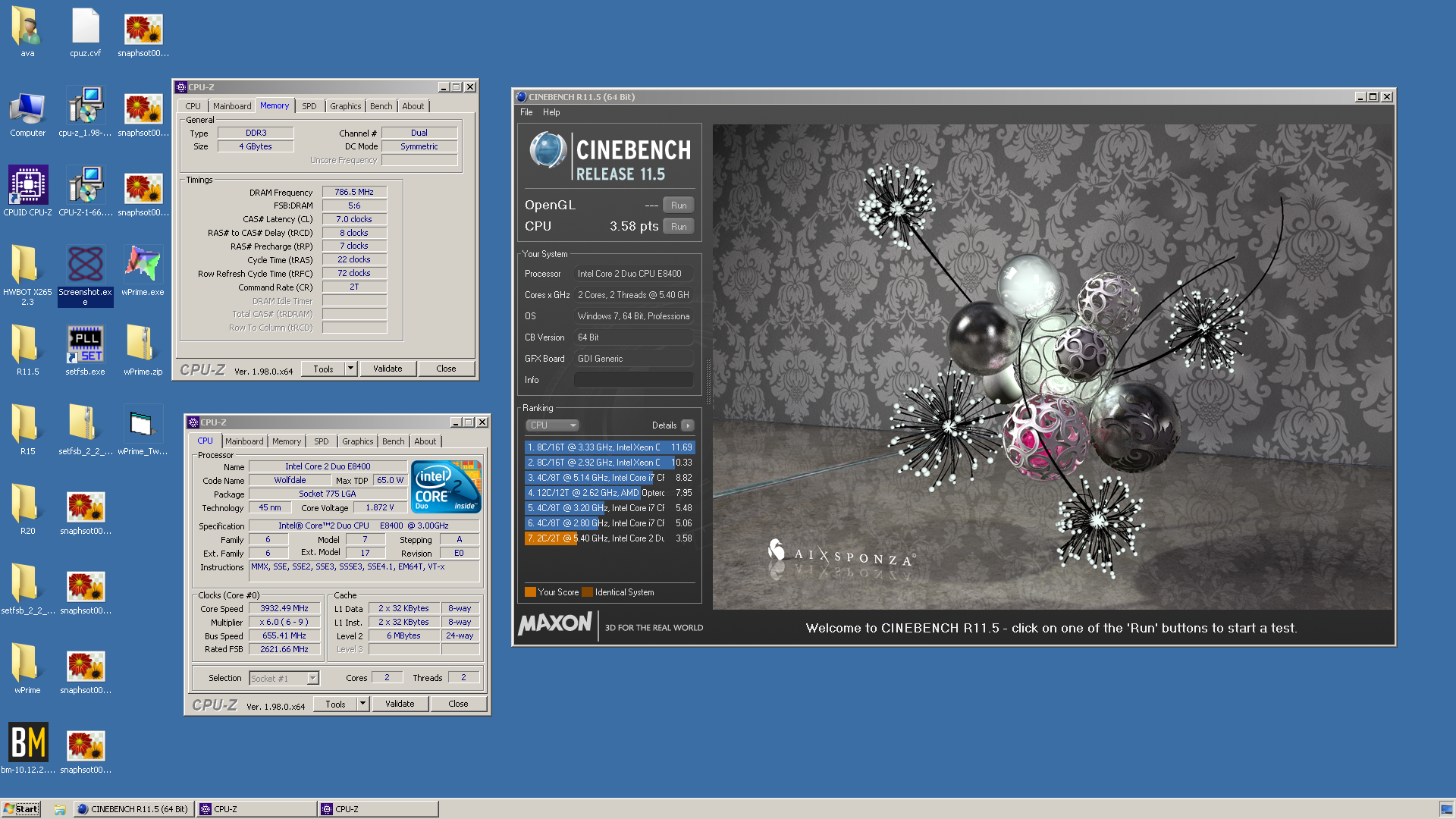
Task: Run the OpenGL test in Cinebench
Action: point(679,206)
